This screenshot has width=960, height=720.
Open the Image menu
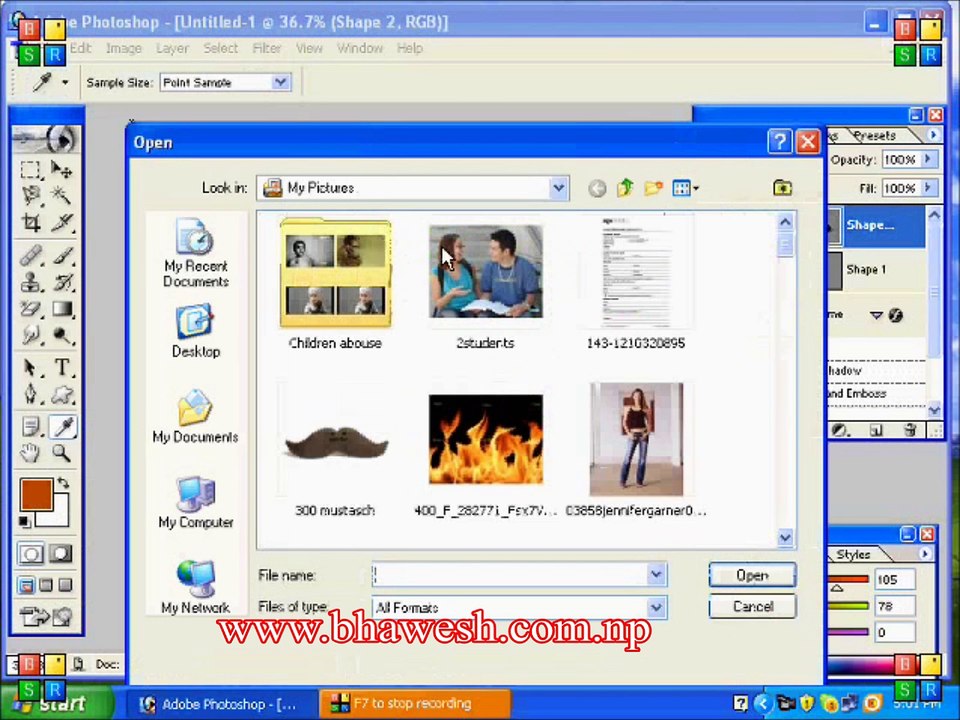[x=124, y=48]
